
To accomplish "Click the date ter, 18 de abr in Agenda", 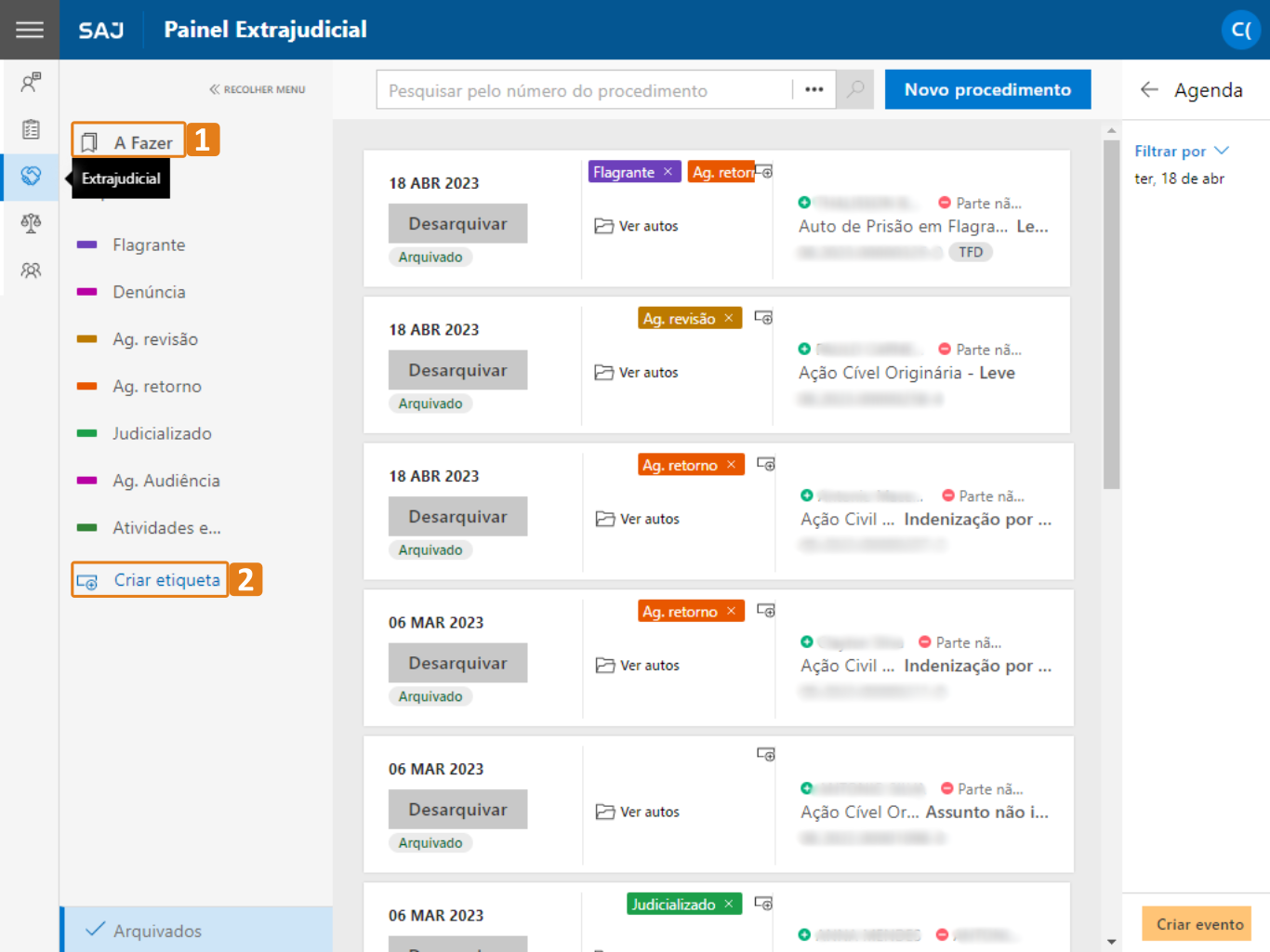I will click(1179, 178).
